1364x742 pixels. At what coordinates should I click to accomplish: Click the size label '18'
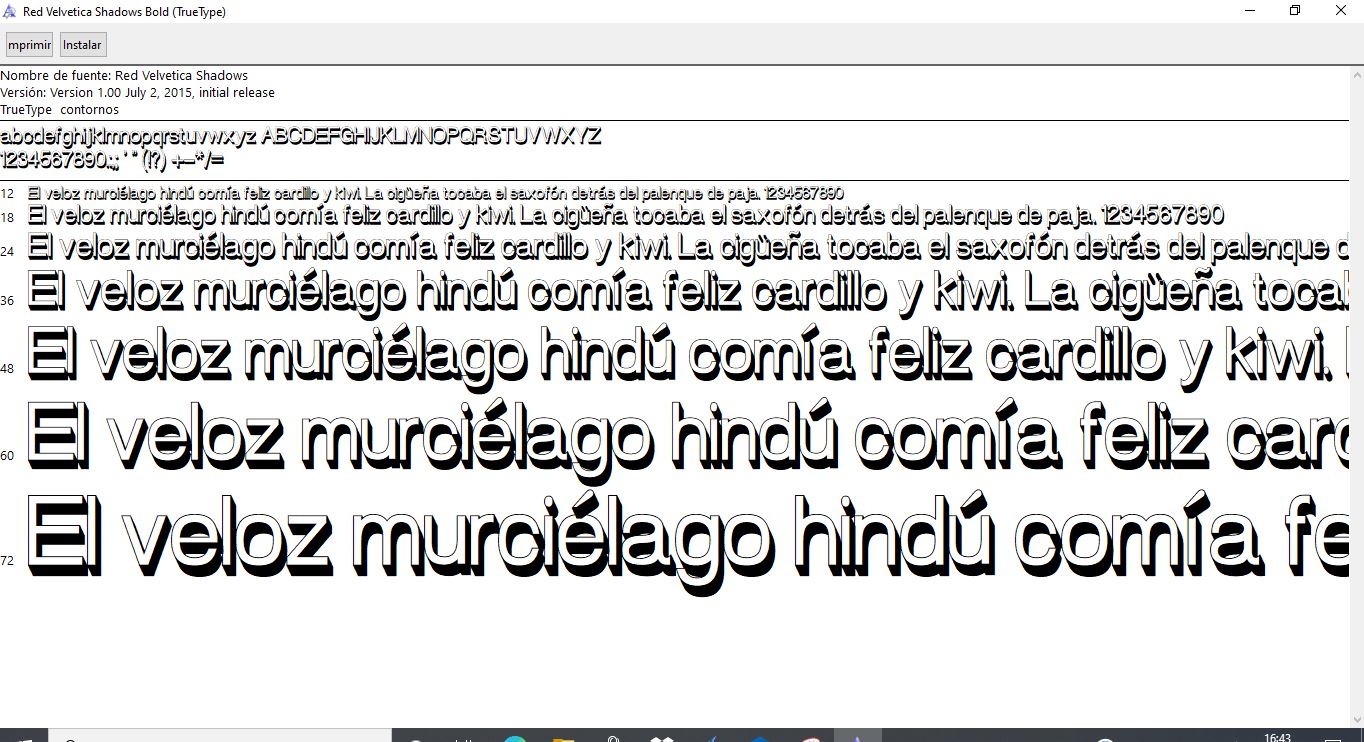coord(7,217)
